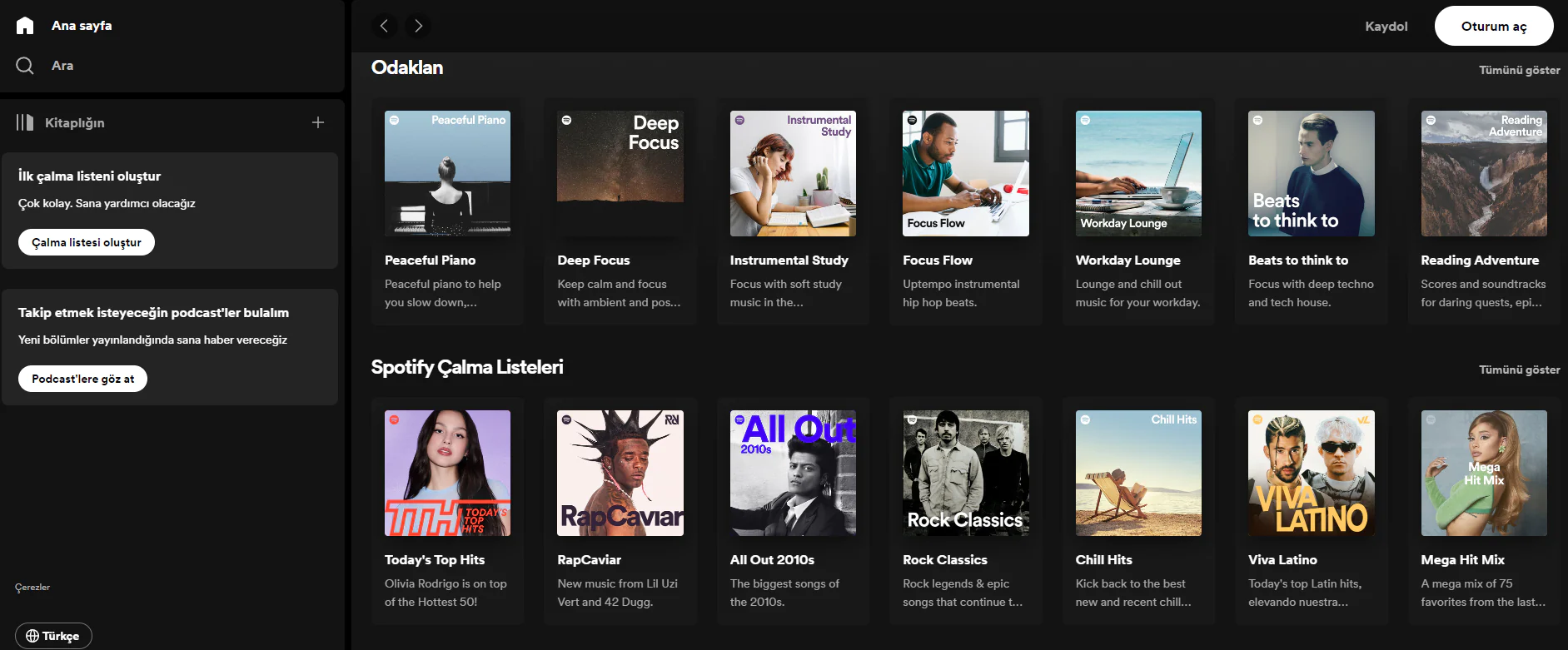The height and width of the screenshot is (650, 1568).
Task: Click "İlk çalma listeni oluştur" heading
Action: pyautogui.click(x=89, y=176)
